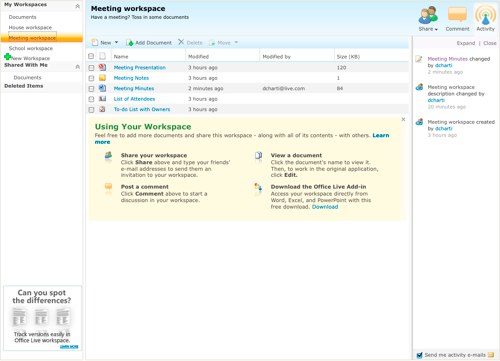The image size is (500, 361).
Task: Click the New document icon in toolbar
Action: point(95,42)
